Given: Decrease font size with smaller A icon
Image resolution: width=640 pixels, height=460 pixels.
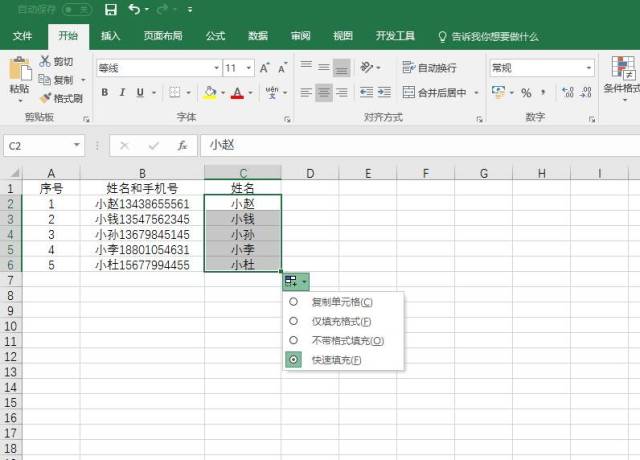Looking at the screenshot, I should tap(282, 68).
